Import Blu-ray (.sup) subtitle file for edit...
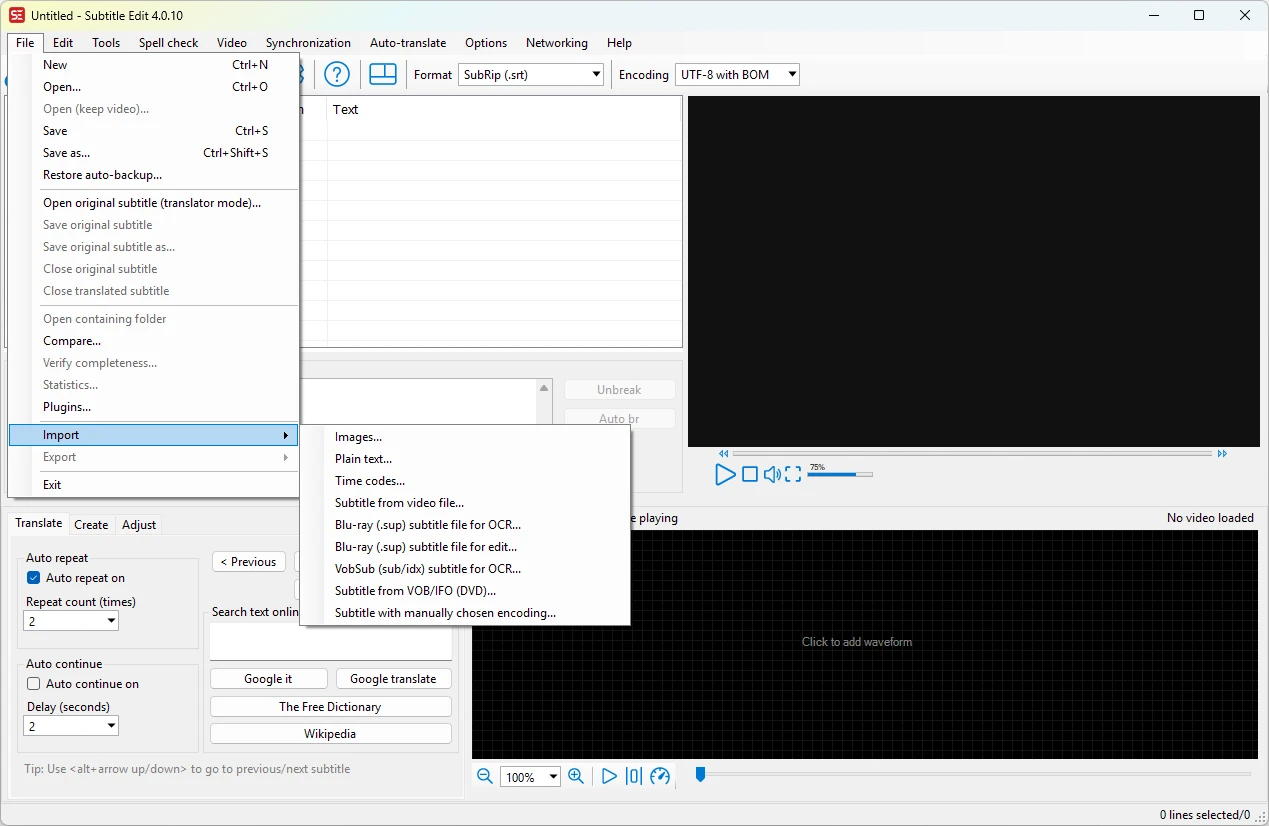The height and width of the screenshot is (826, 1269). [465, 547]
